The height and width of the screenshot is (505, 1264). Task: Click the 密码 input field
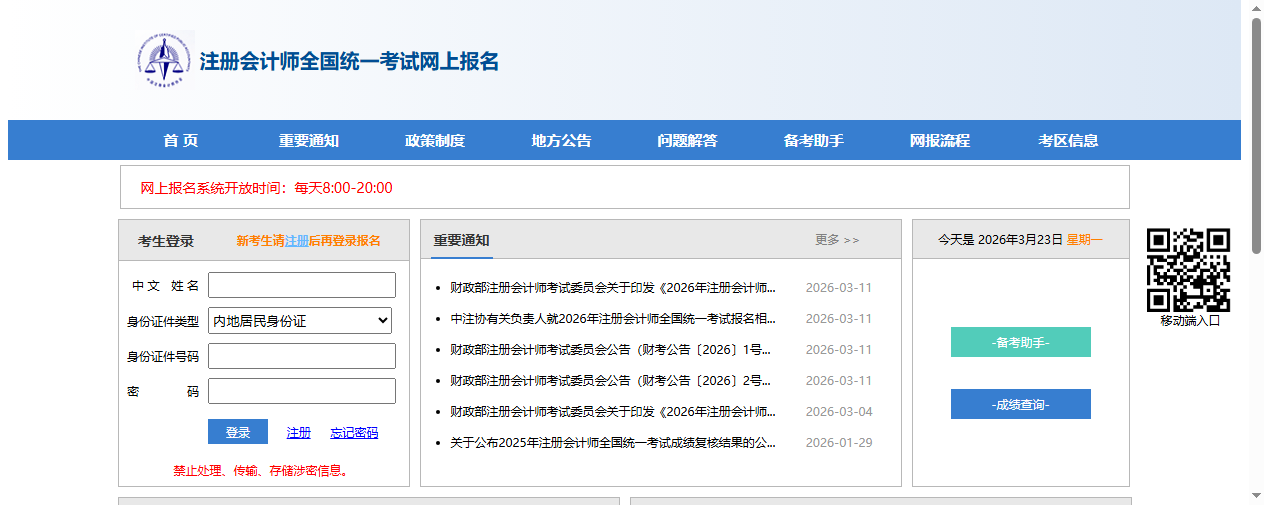tap(302, 391)
